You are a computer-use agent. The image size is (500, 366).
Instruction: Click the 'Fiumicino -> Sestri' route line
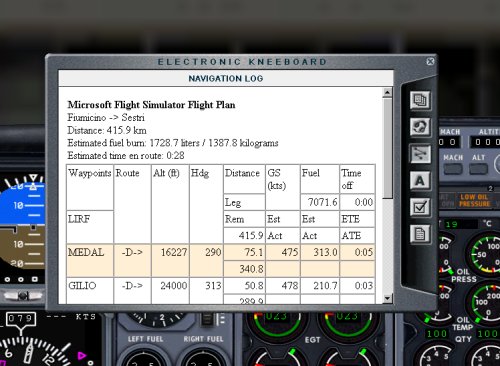(106, 117)
